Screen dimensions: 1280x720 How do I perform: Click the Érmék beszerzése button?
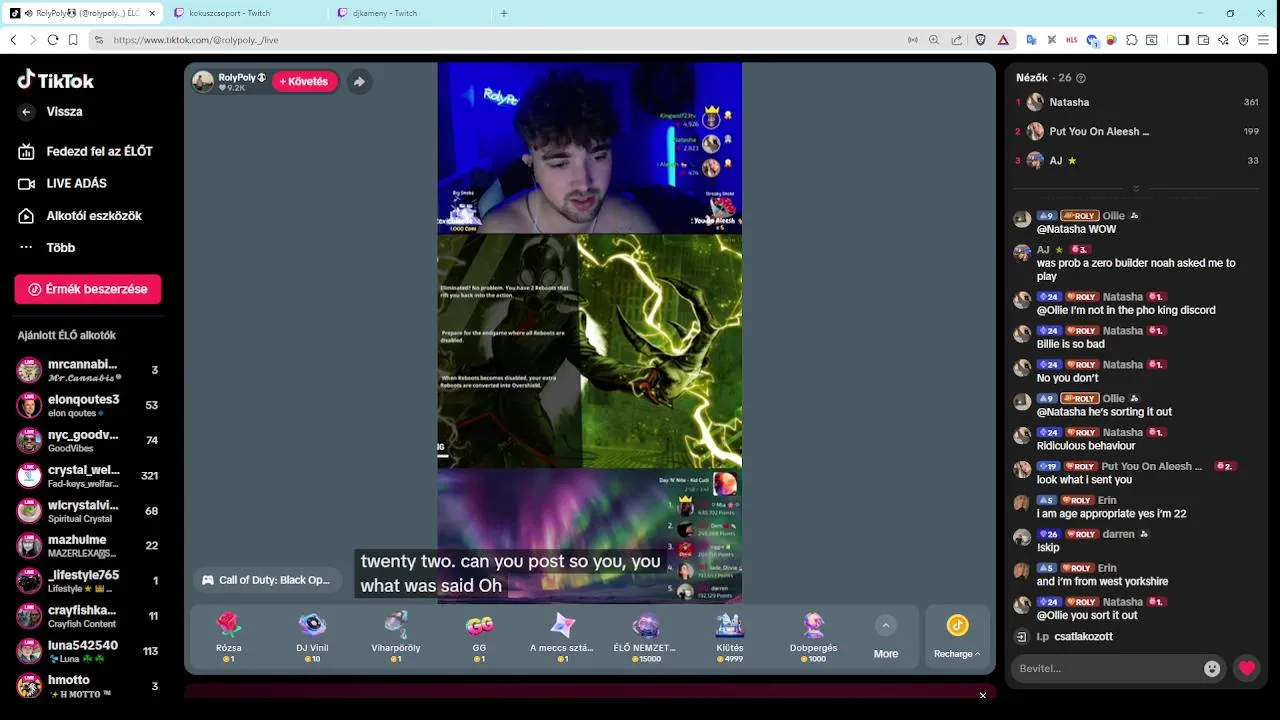pos(88,289)
